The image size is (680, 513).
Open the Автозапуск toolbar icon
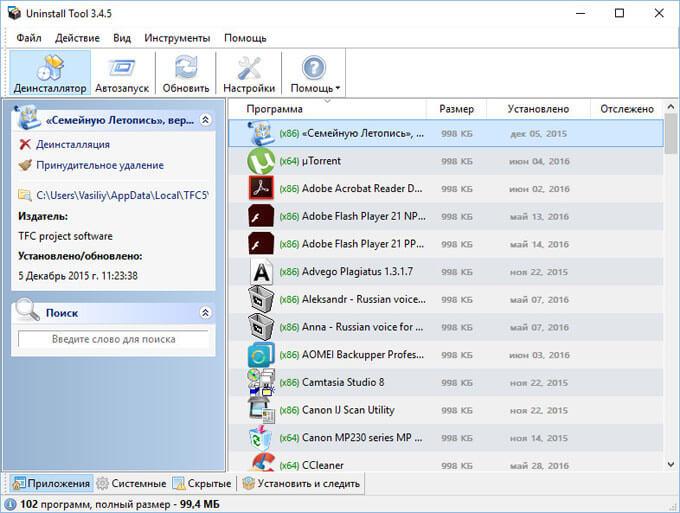pyautogui.click(x=122, y=68)
